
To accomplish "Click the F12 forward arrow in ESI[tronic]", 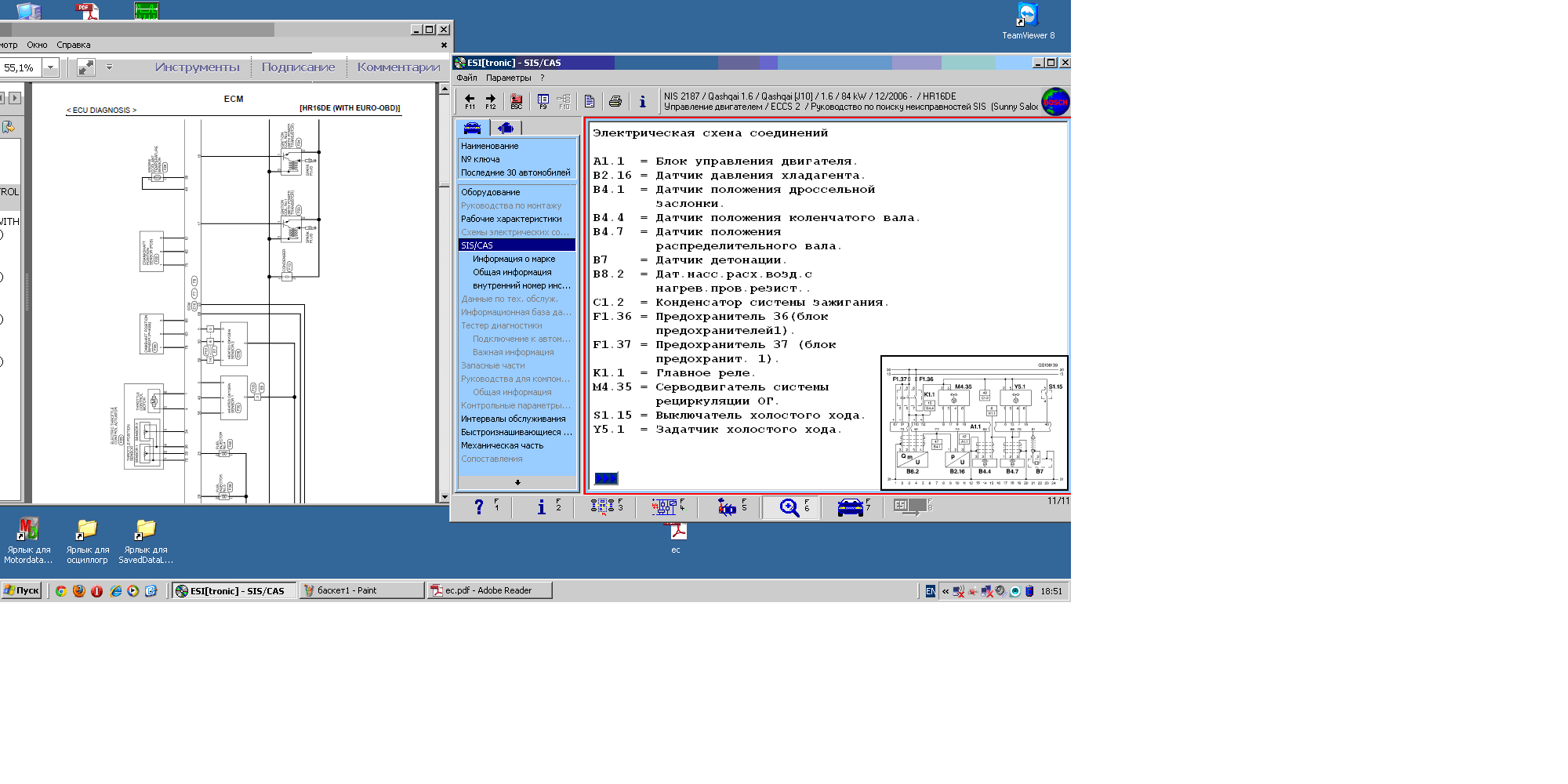I will (490, 100).
